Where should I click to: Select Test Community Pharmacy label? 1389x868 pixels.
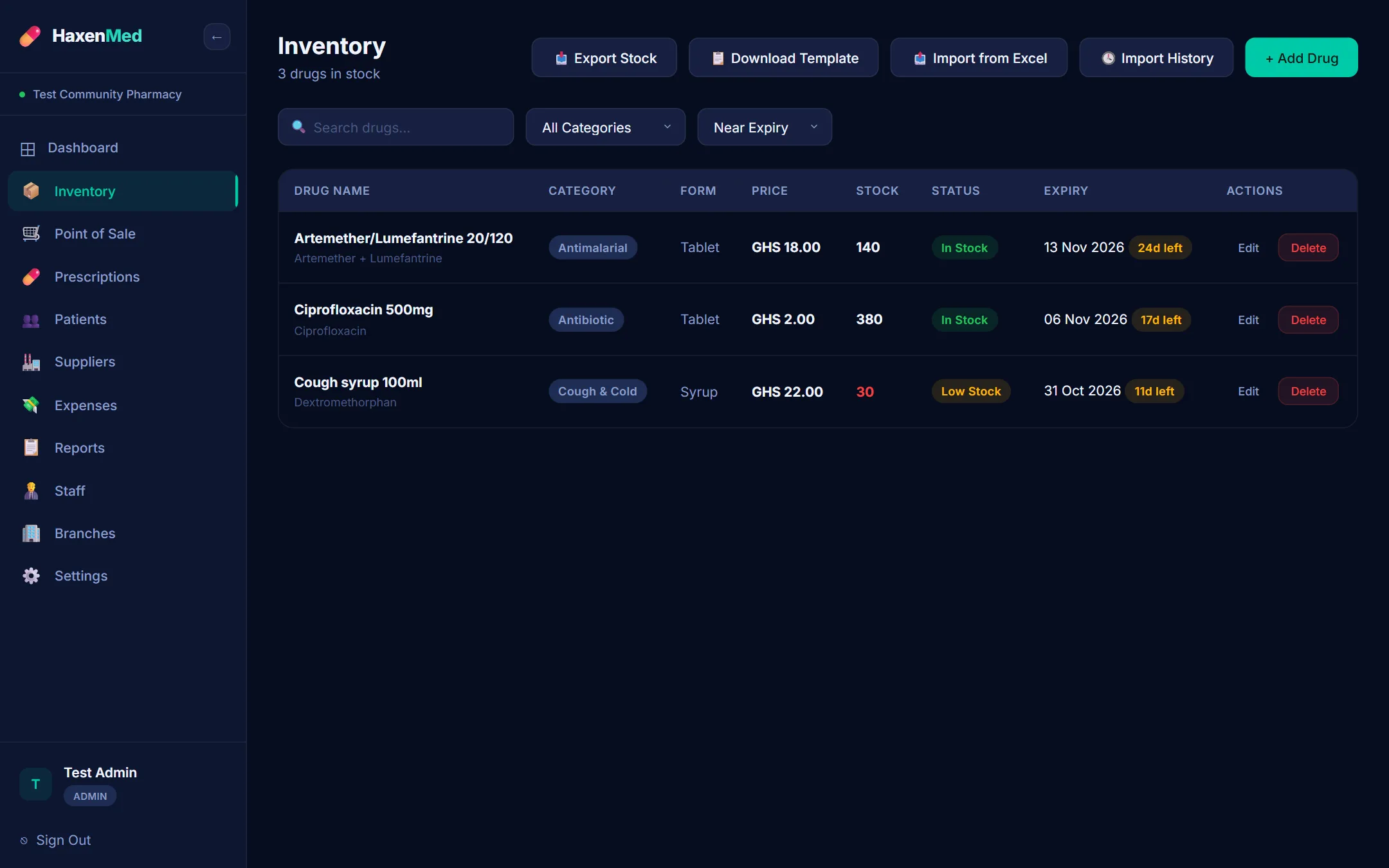pyautogui.click(x=107, y=94)
